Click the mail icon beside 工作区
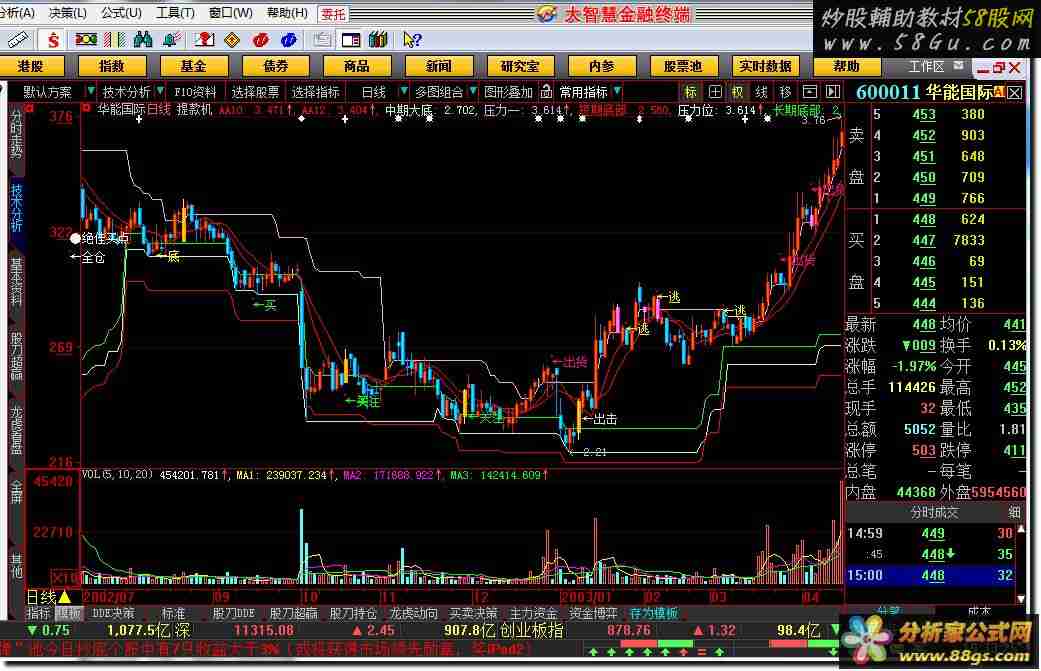Screen dimensions: 1041x671 pos(958,65)
